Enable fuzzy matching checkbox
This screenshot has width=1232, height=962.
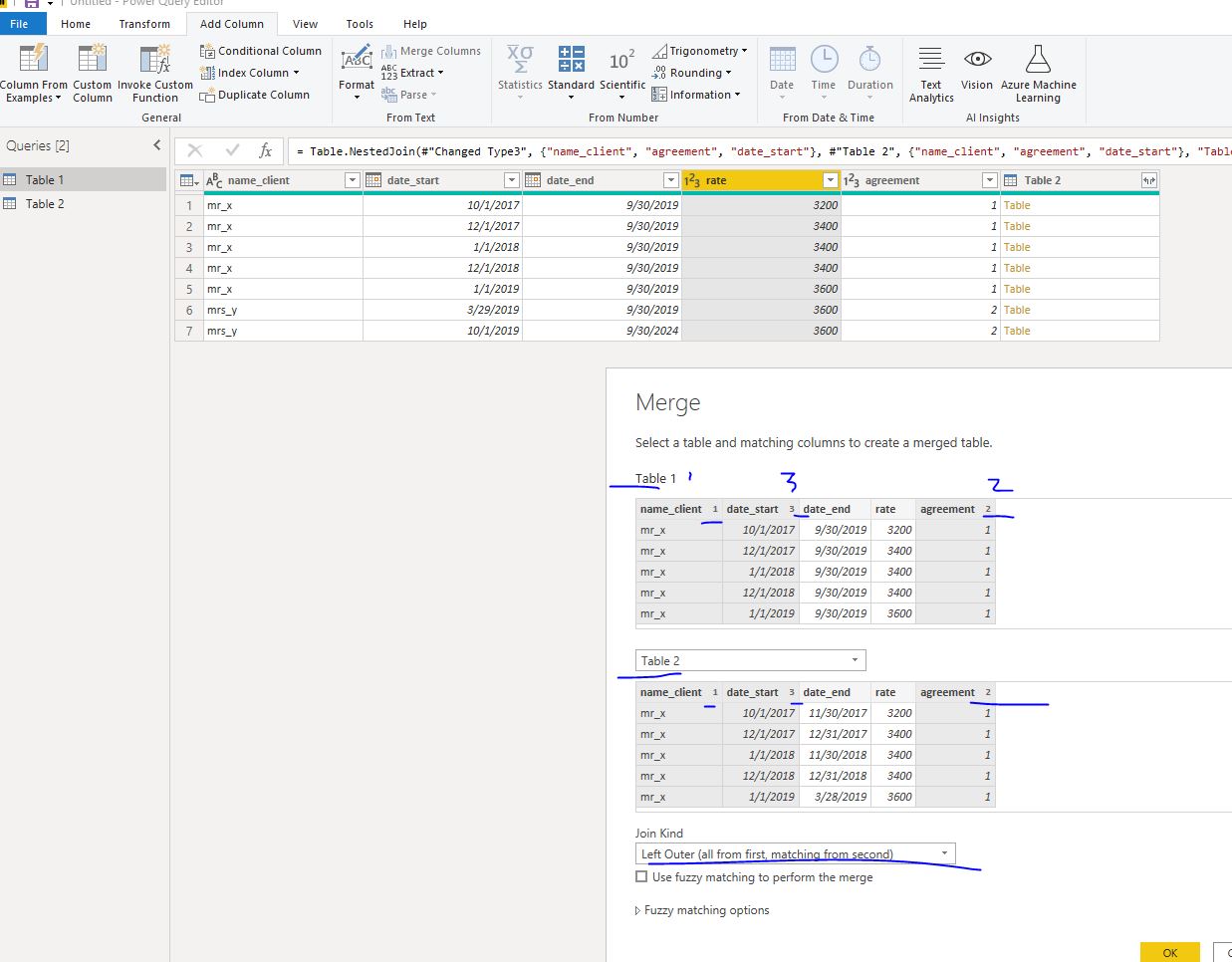[x=641, y=877]
